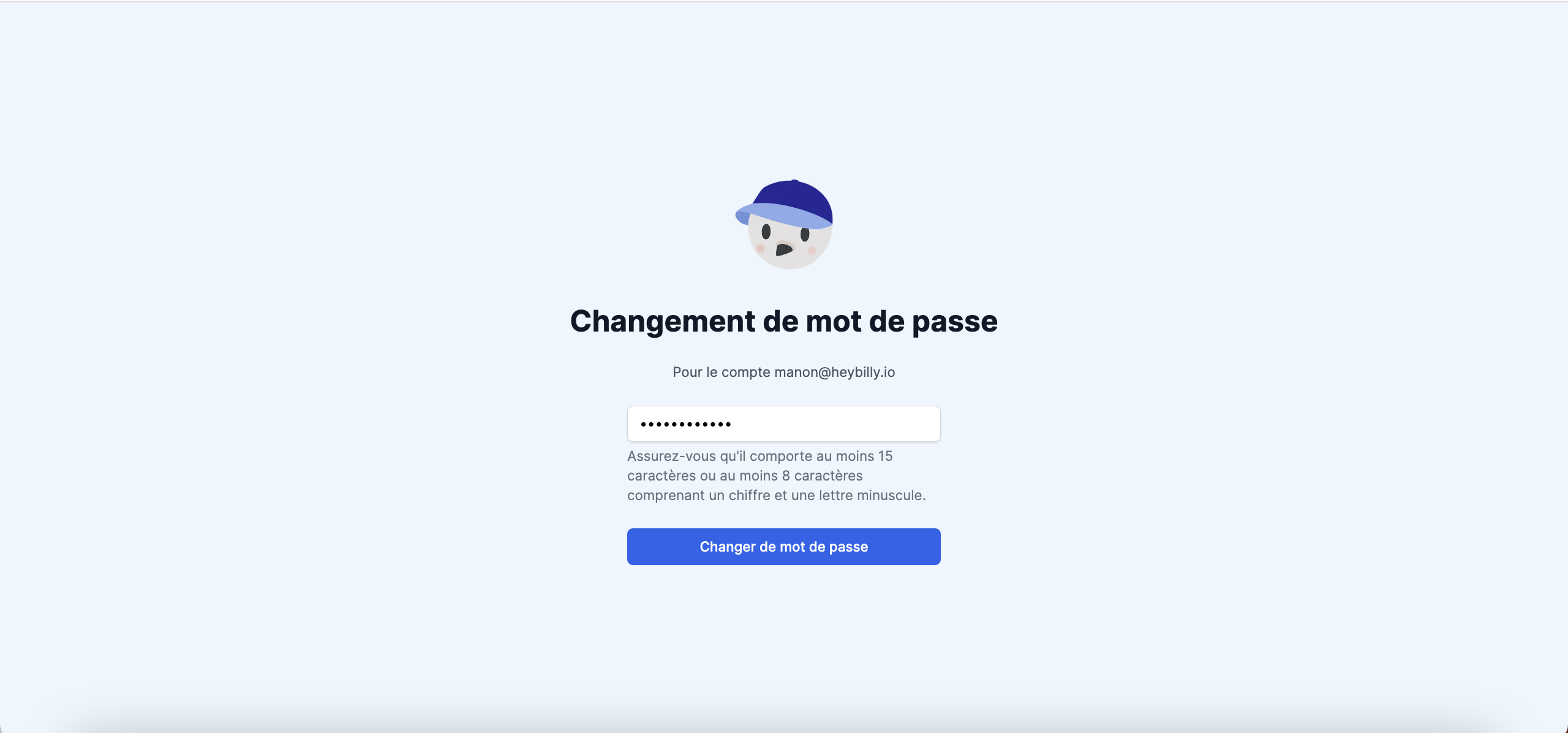This screenshot has width=1568, height=733.
Task: Click the mascot's pink left cheek
Action: [760, 248]
